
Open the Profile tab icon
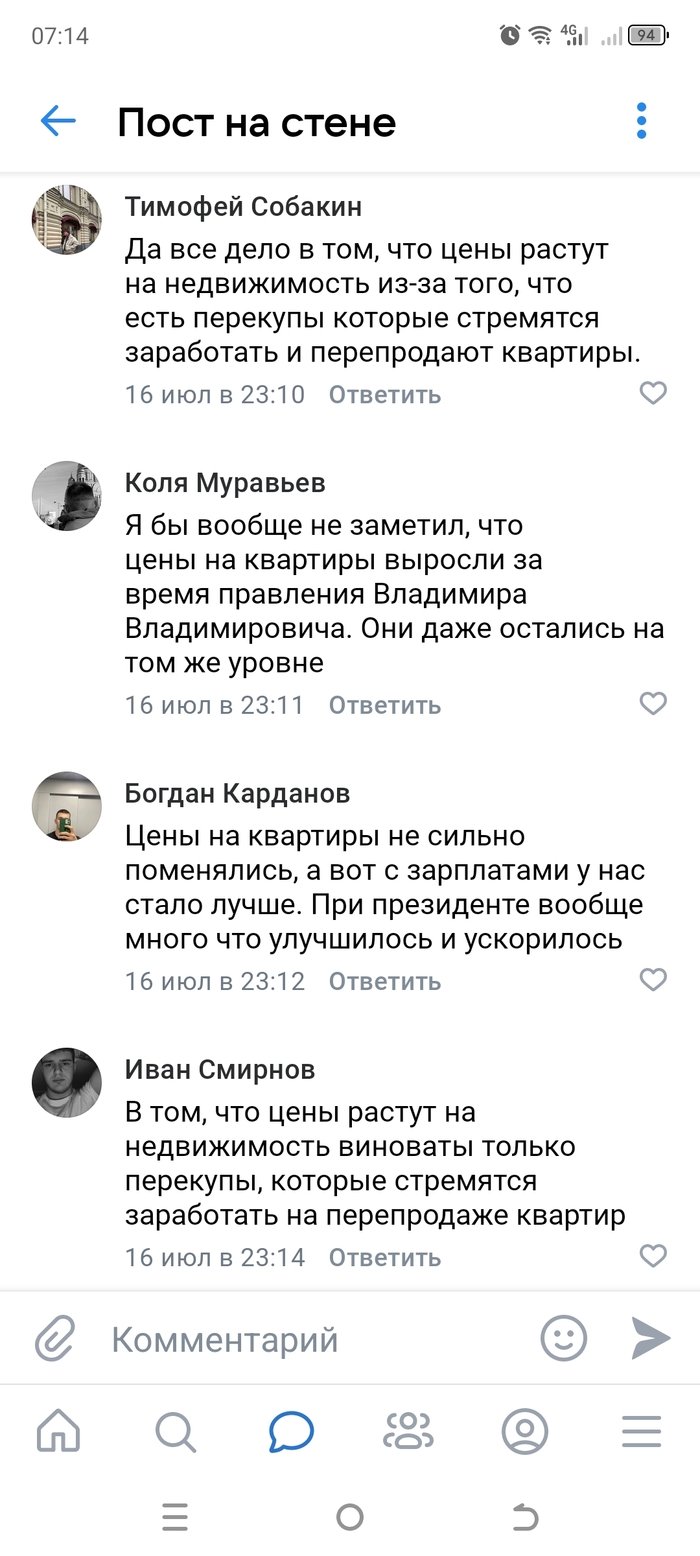click(525, 1432)
